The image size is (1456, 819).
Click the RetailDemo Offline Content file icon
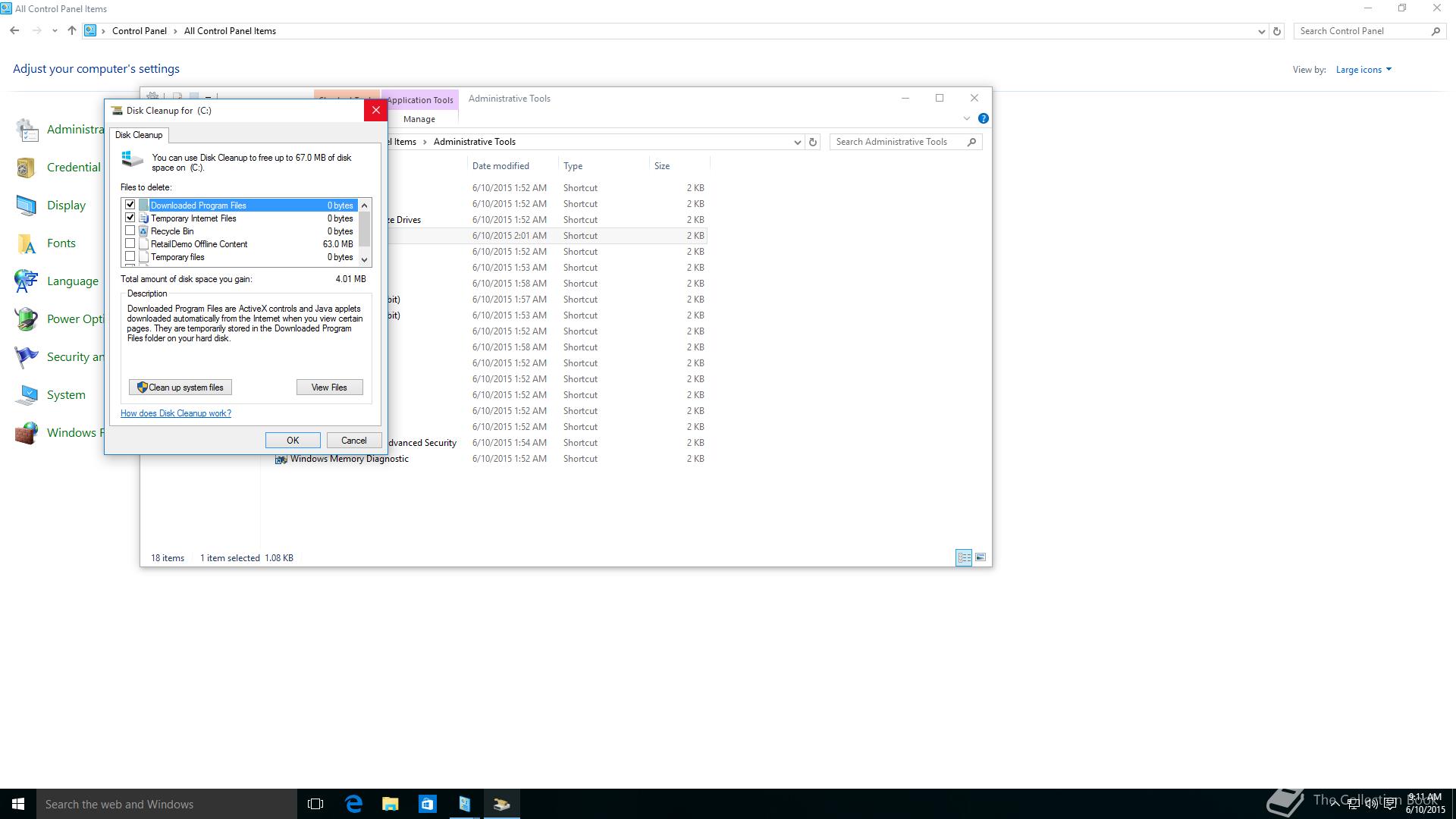(143, 244)
